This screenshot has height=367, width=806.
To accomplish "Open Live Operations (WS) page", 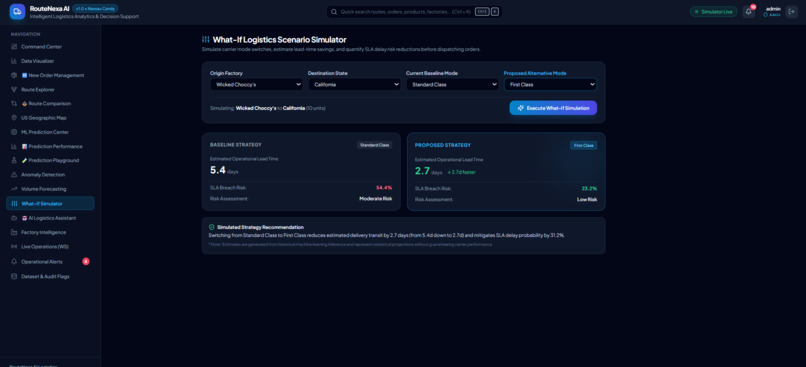I will point(50,247).
